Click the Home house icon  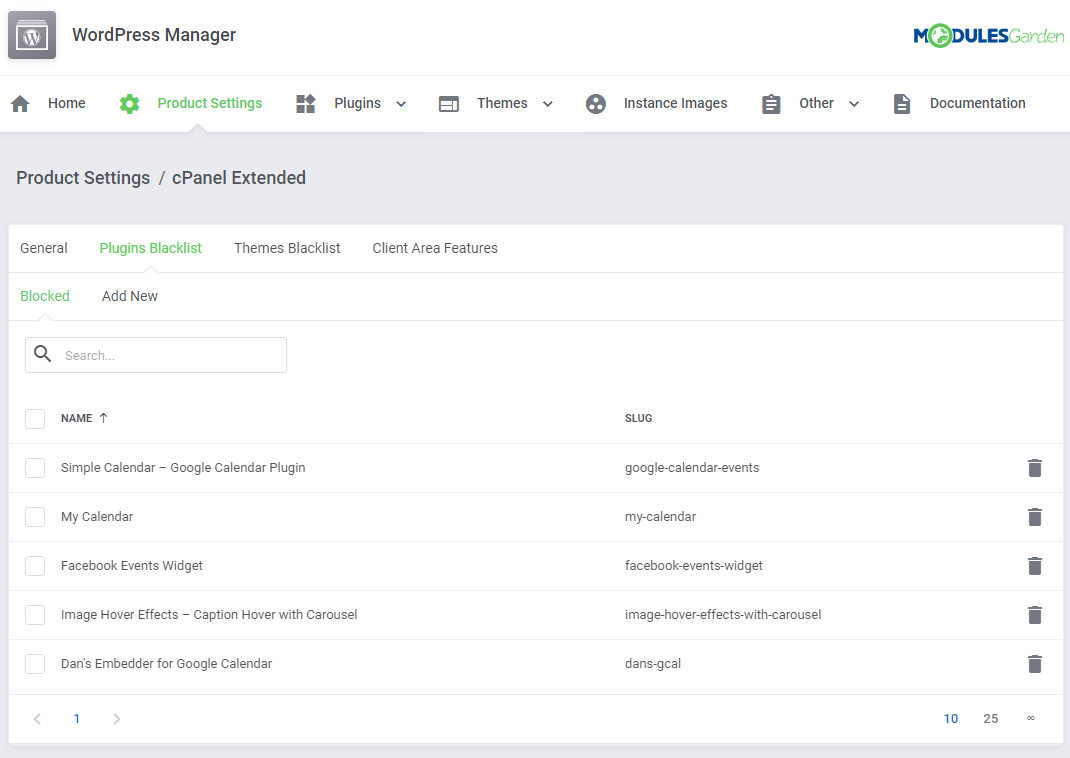(20, 104)
